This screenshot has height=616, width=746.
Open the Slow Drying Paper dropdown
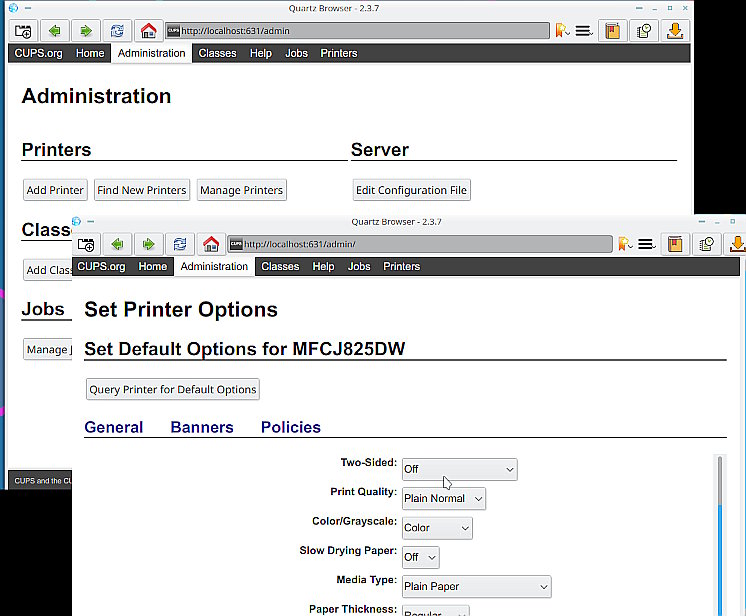421,557
